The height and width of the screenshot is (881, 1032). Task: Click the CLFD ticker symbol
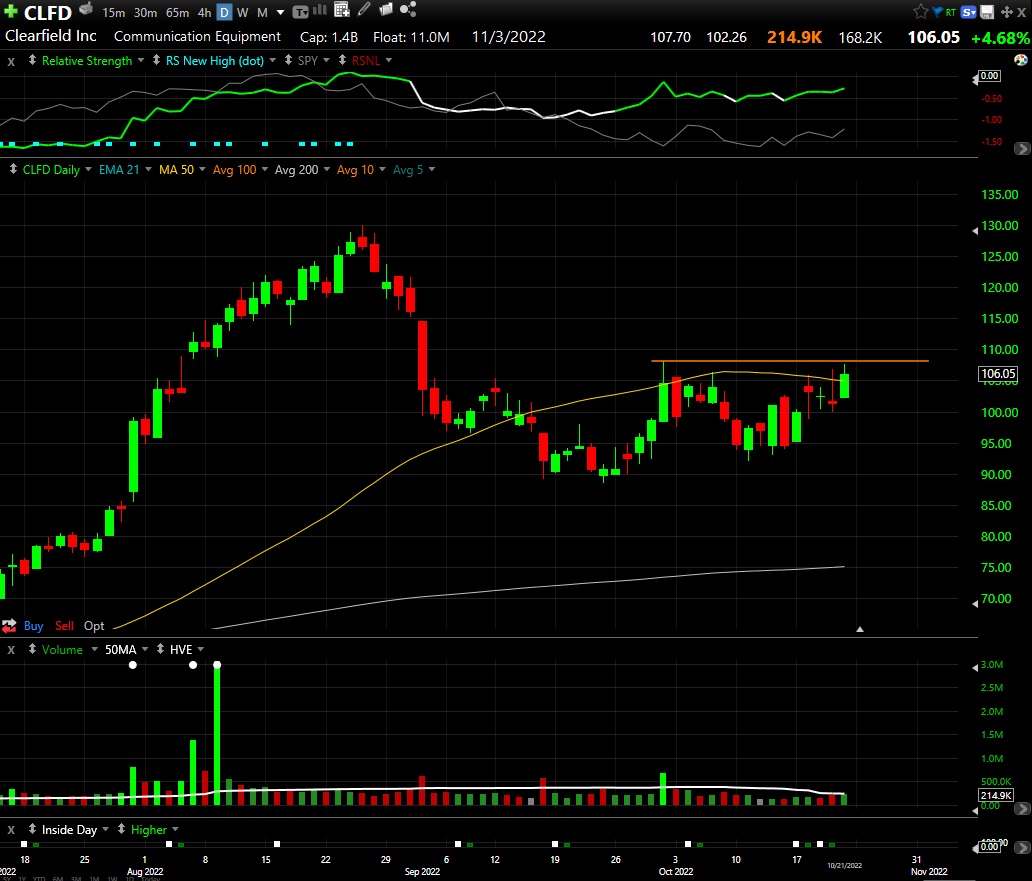tap(48, 13)
